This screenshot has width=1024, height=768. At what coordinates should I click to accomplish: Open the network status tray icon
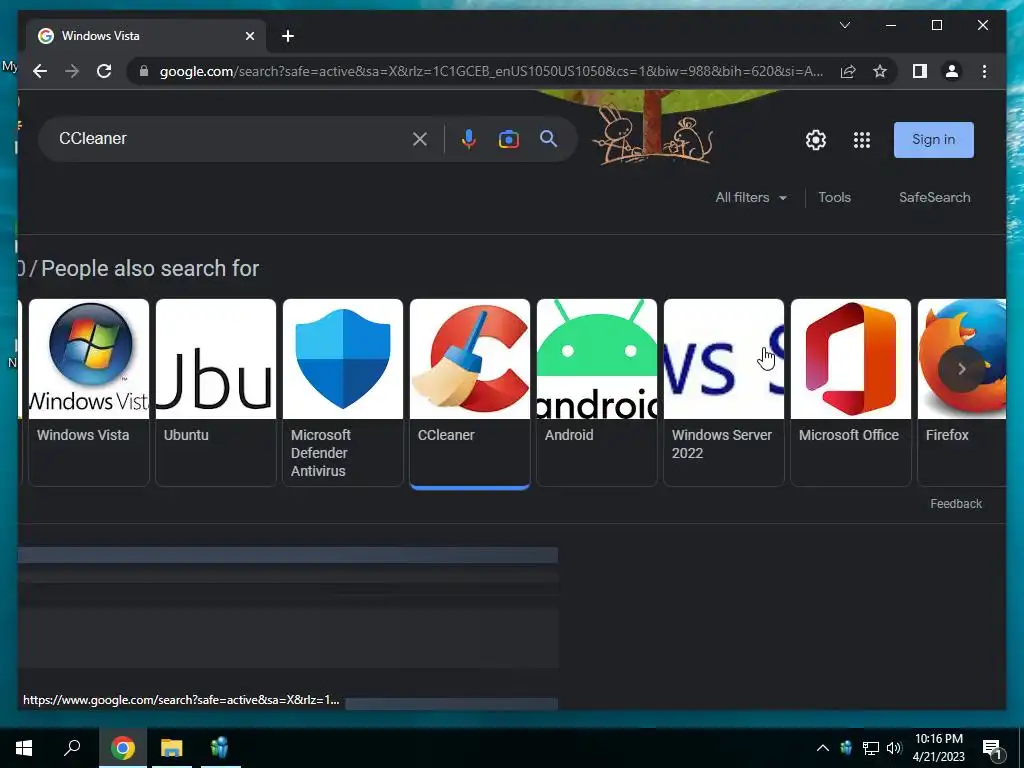pos(871,748)
